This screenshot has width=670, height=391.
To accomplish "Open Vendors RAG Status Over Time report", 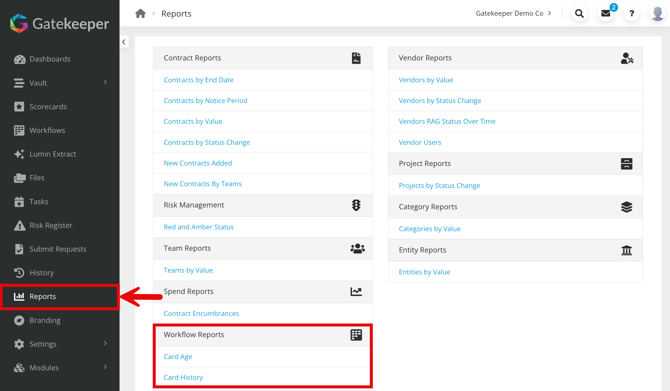I will pyautogui.click(x=447, y=121).
